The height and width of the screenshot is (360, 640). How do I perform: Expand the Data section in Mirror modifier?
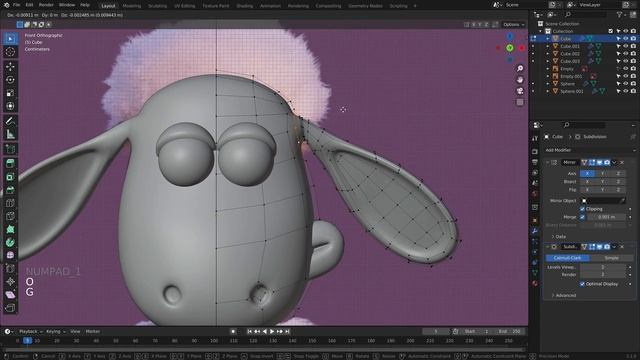(558, 237)
